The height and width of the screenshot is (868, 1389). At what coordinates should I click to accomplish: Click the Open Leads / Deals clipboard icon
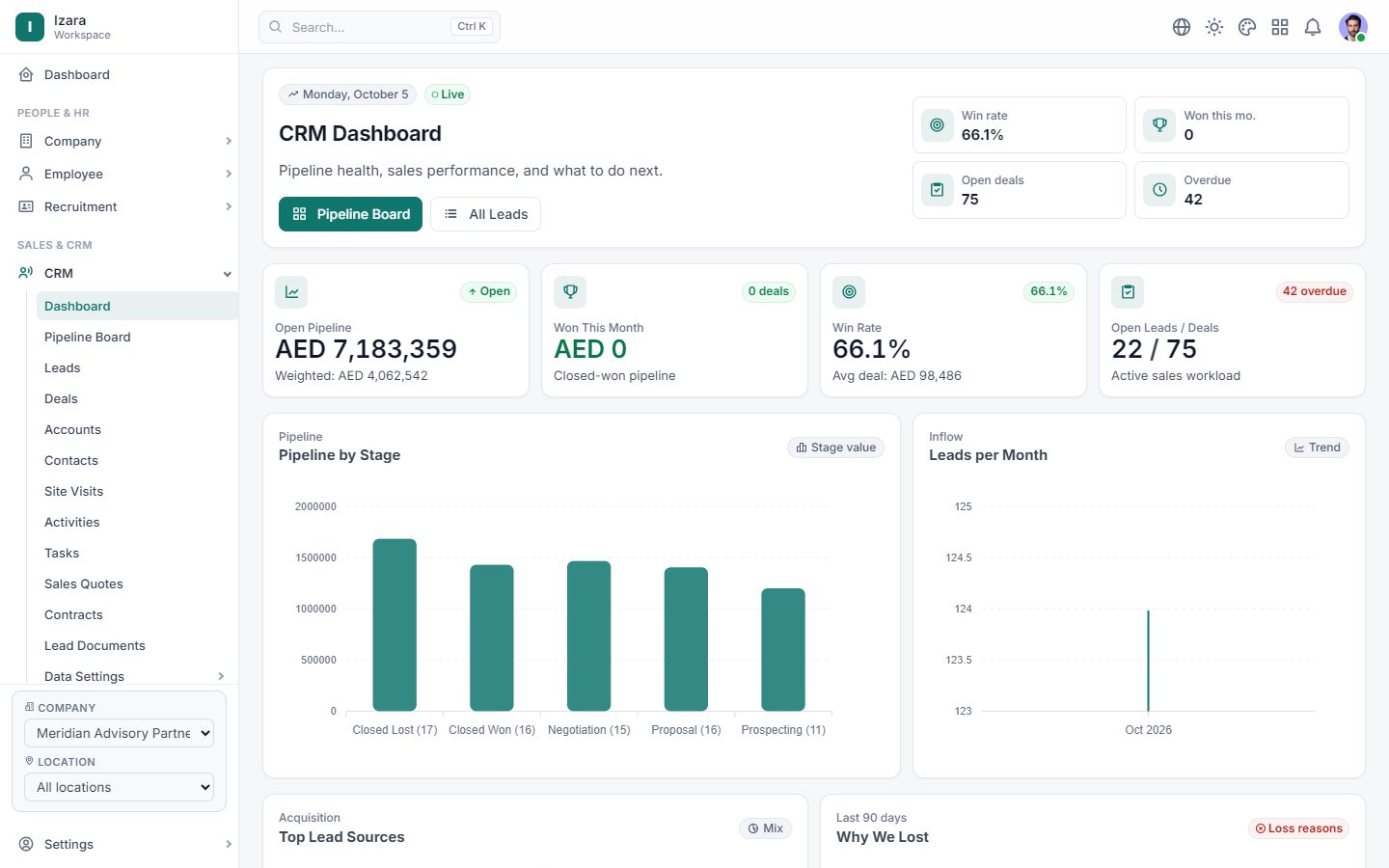pos(1128,292)
